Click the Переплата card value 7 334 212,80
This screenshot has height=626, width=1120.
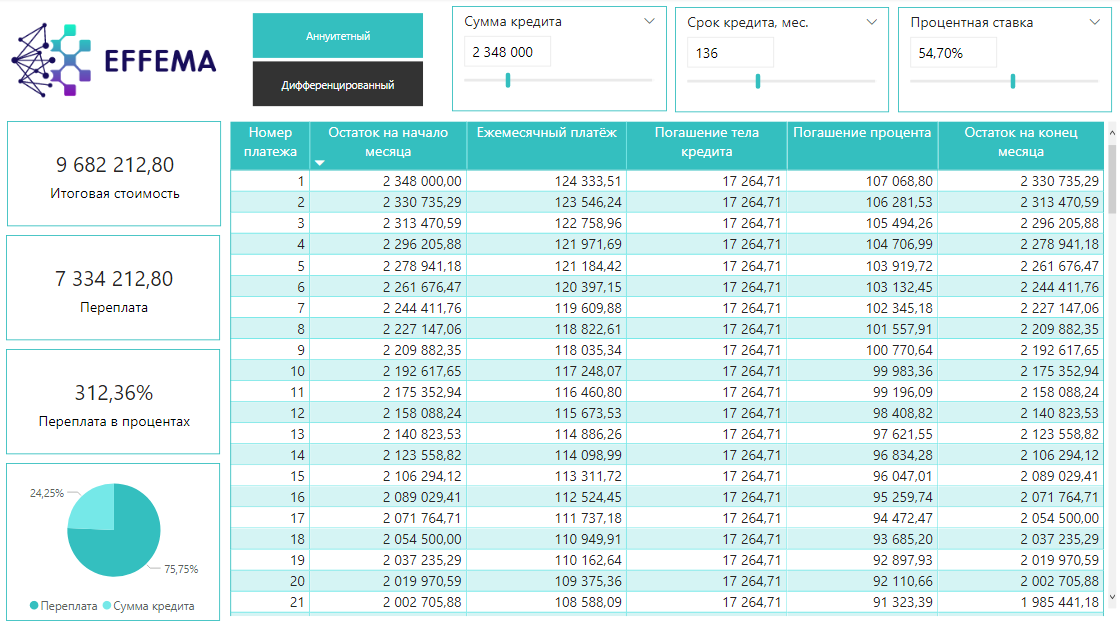pos(114,279)
